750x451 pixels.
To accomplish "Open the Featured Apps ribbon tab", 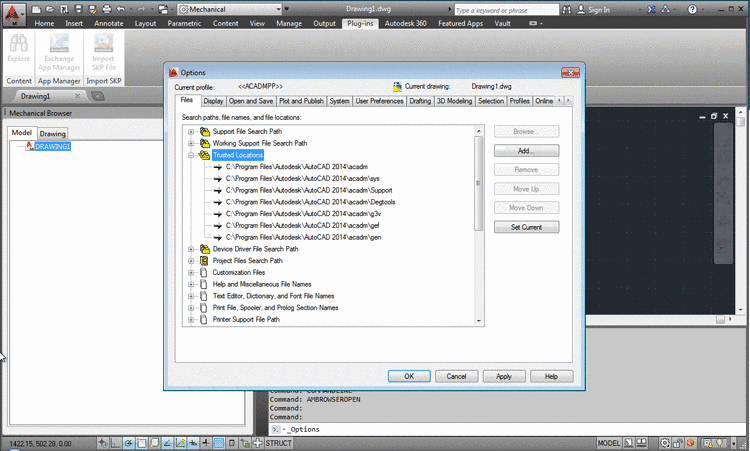I will [x=461, y=23].
